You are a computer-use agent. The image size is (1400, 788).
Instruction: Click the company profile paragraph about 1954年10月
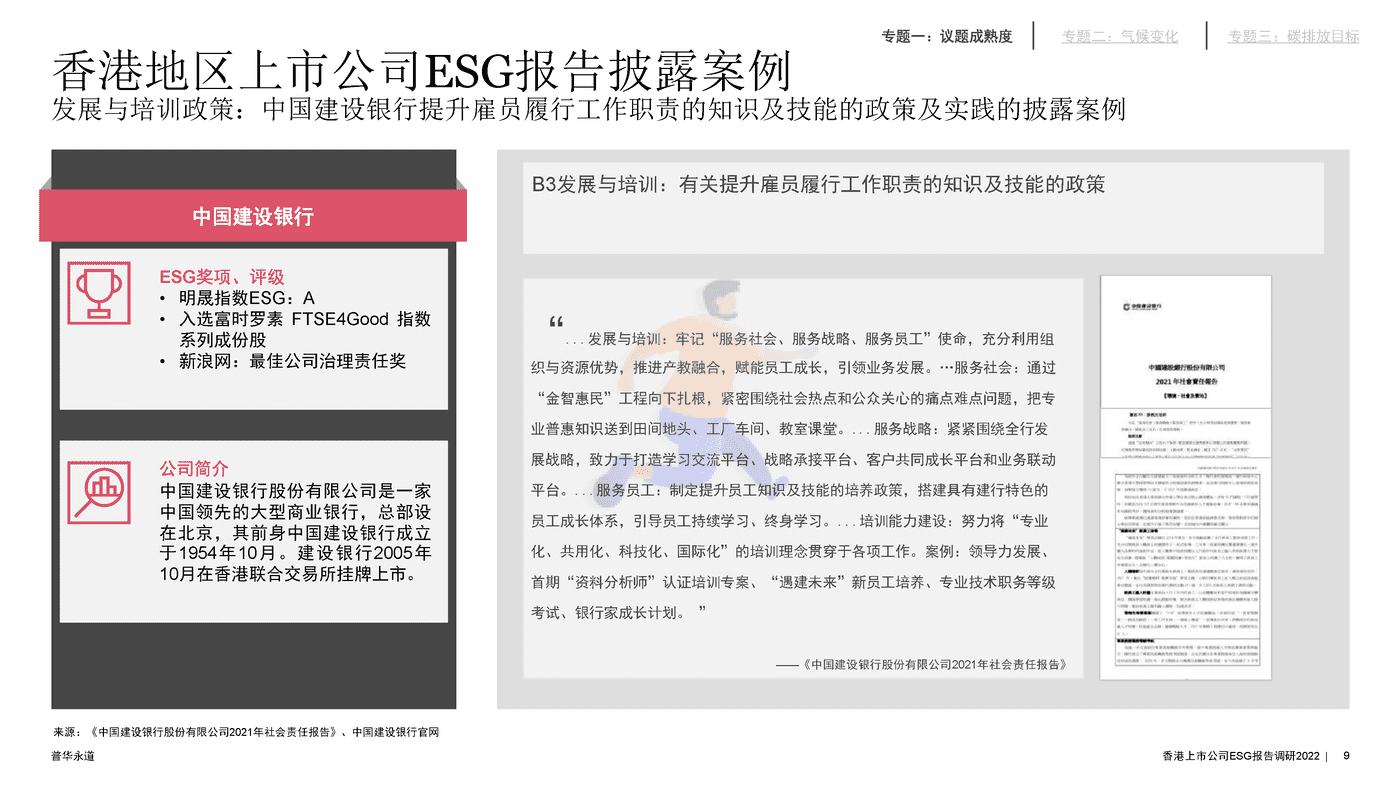coord(296,533)
